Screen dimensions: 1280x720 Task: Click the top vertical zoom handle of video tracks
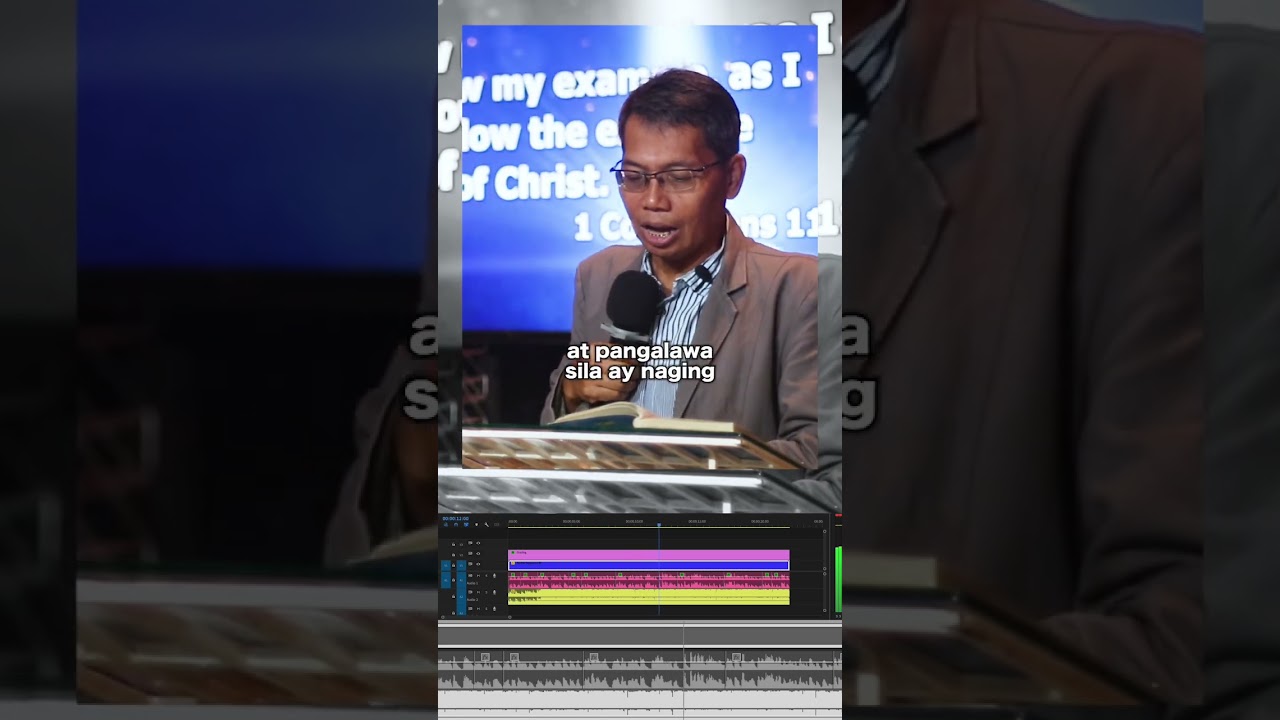pyautogui.click(x=824, y=531)
